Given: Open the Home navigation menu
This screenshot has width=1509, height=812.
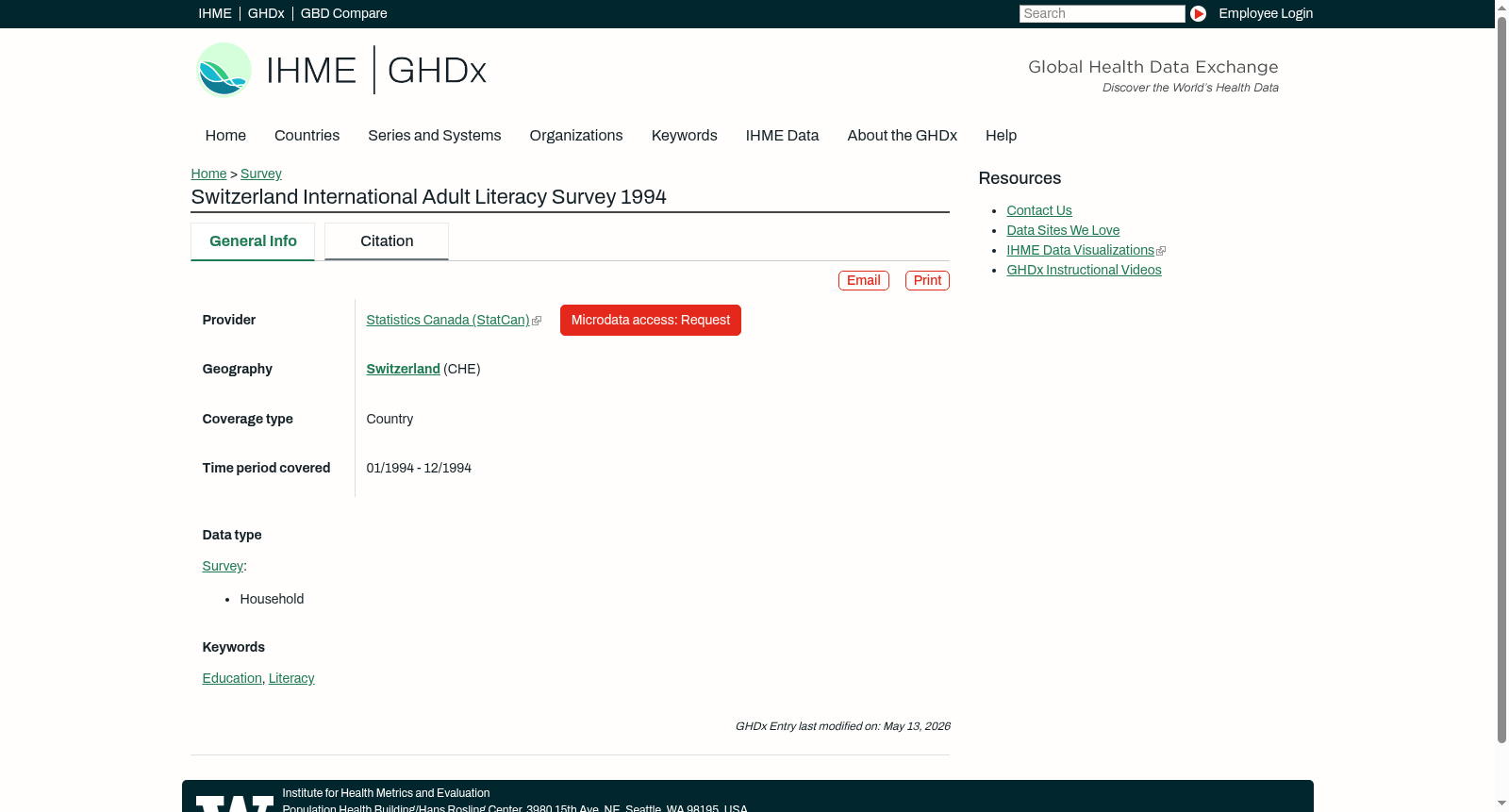Looking at the screenshot, I should [x=225, y=136].
